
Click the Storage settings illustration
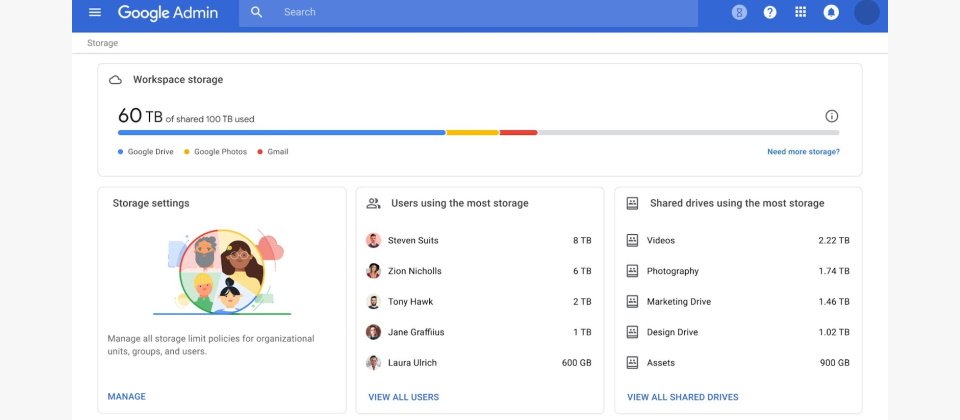222,272
